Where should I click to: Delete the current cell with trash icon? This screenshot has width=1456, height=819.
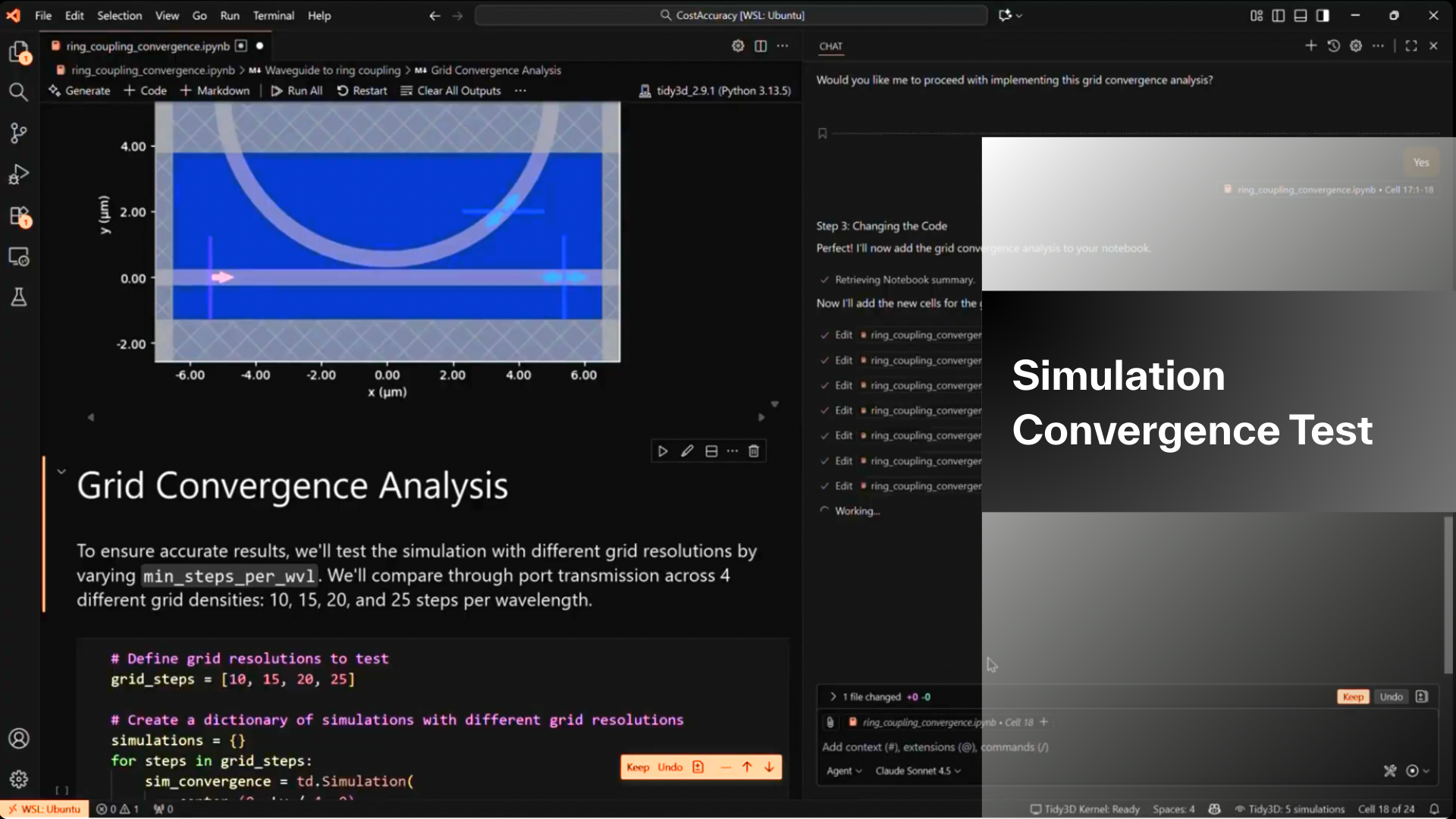754,451
